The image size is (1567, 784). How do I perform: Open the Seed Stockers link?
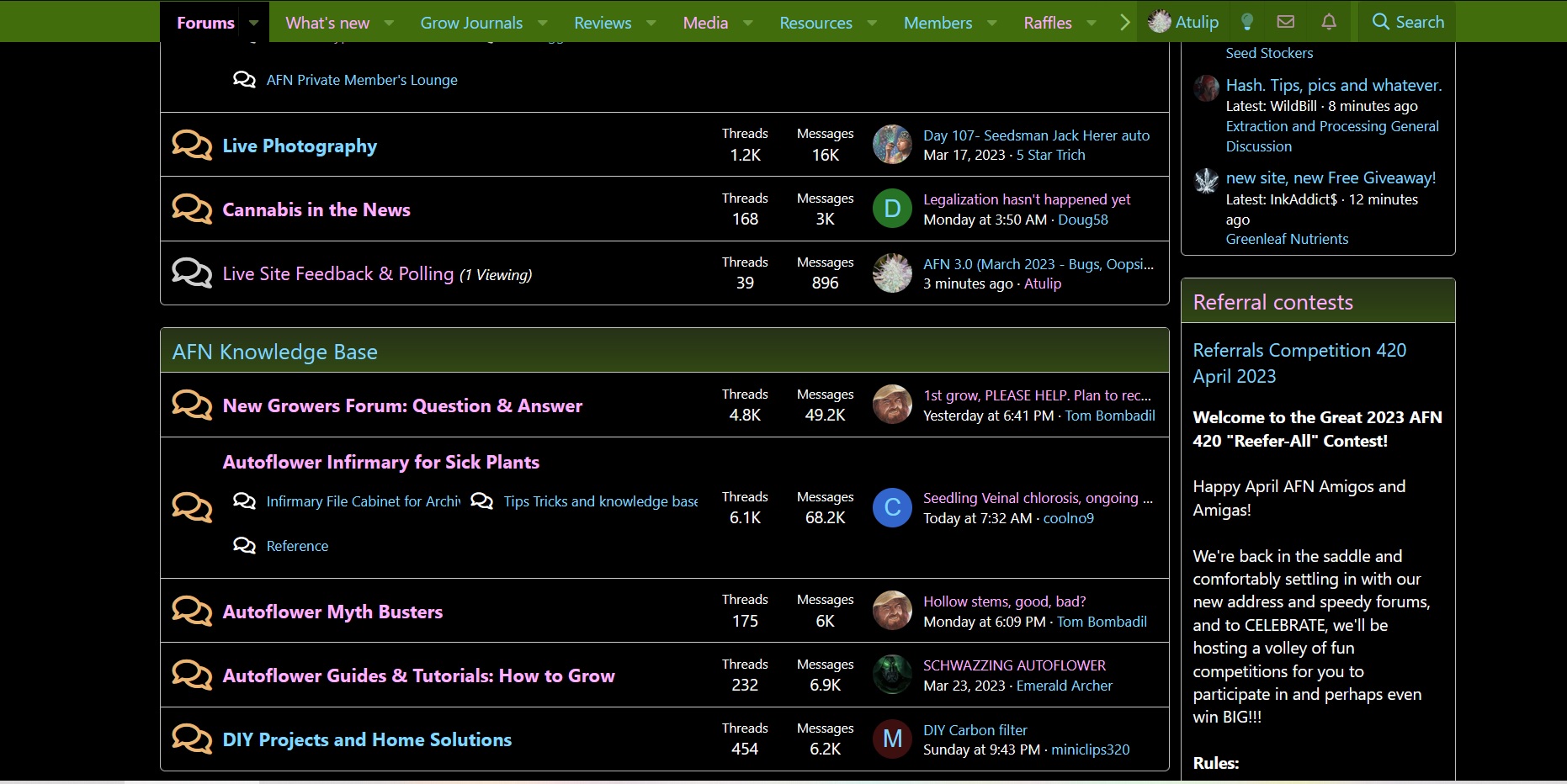tap(1269, 53)
